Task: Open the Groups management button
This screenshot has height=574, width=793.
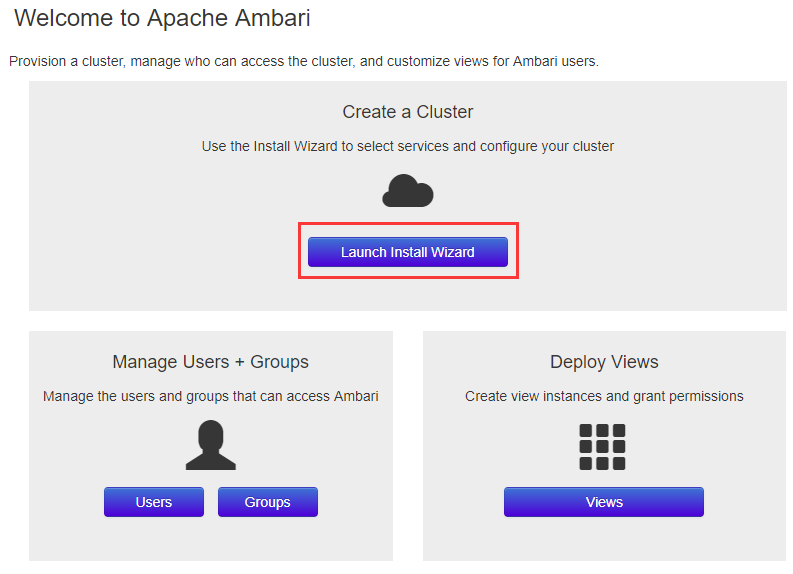Action: point(268,502)
